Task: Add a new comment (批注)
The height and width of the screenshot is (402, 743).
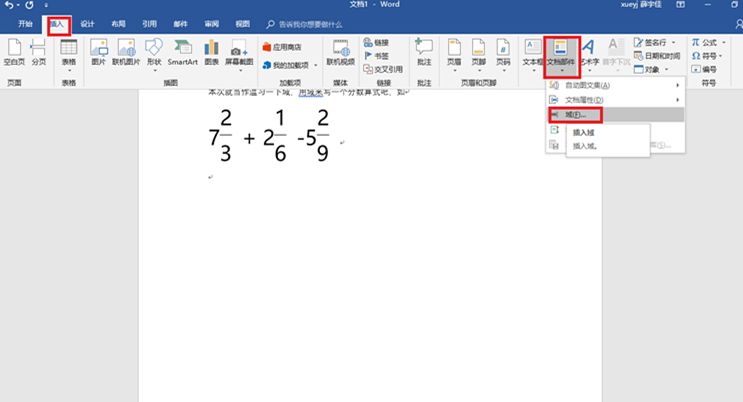Action: (424, 53)
